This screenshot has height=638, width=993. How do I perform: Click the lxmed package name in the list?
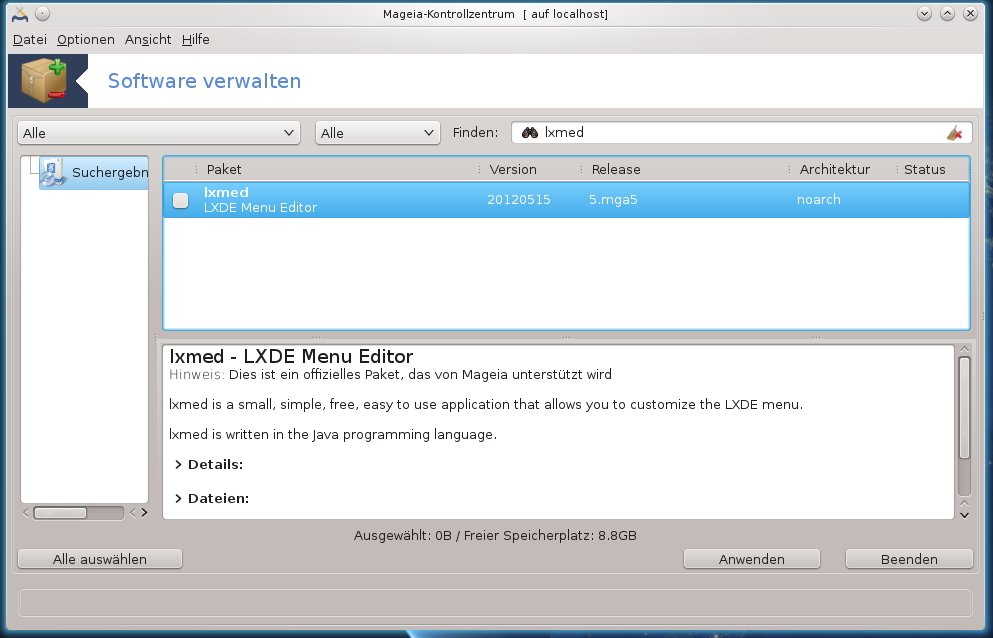pyautogui.click(x=226, y=192)
